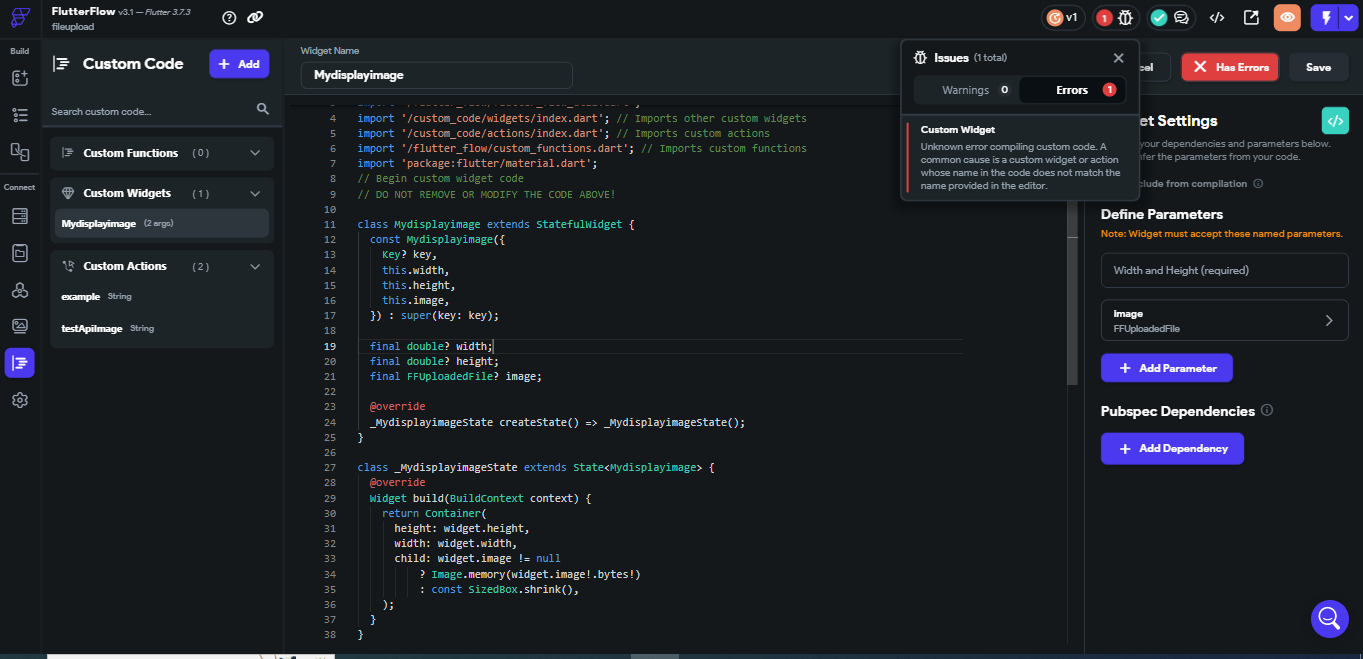The image size is (1363, 659).
Task: Collapse the Custom Widgets section chevron
Action: 255,193
